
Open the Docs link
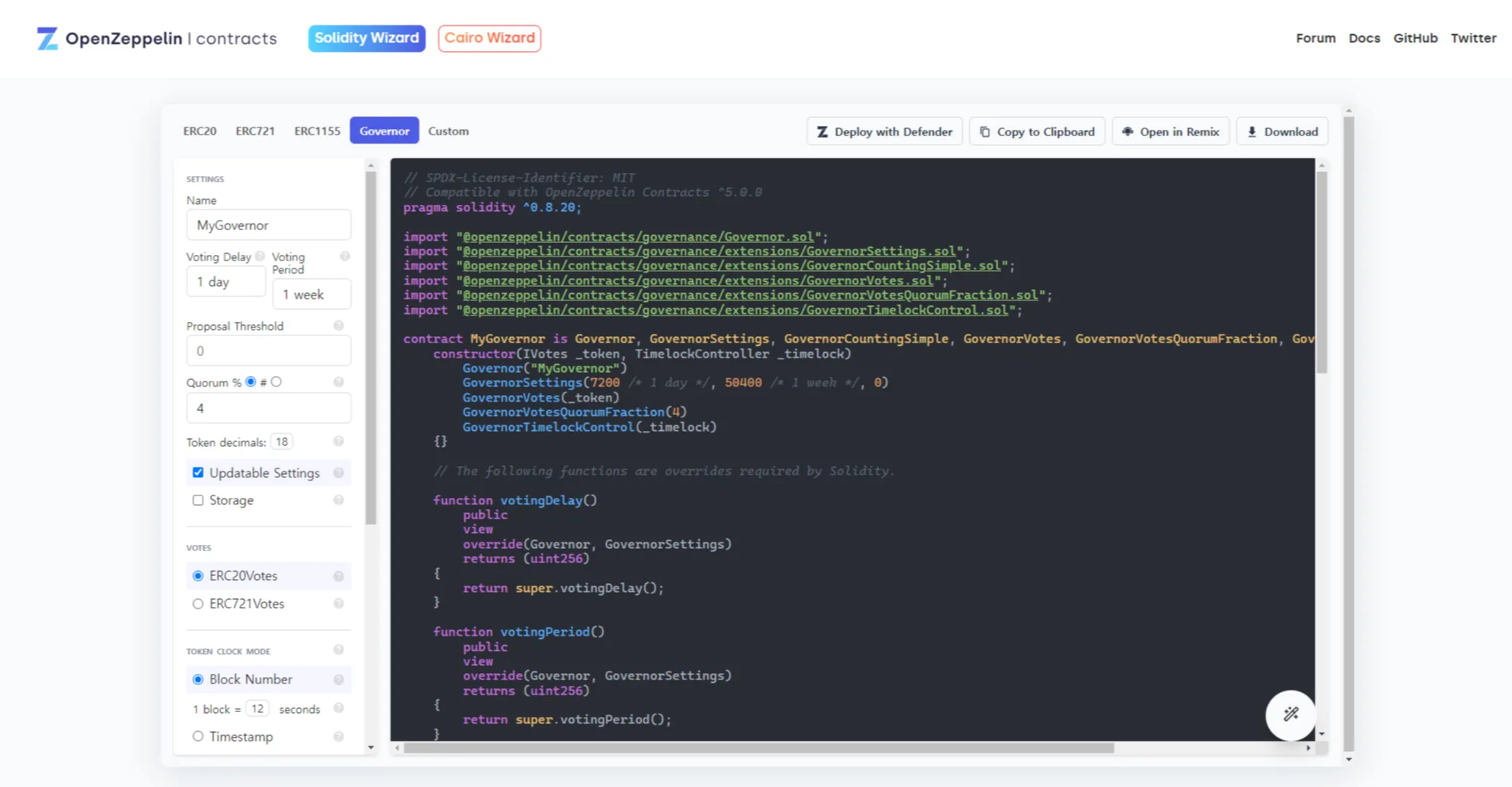click(x=1365, y=38)
